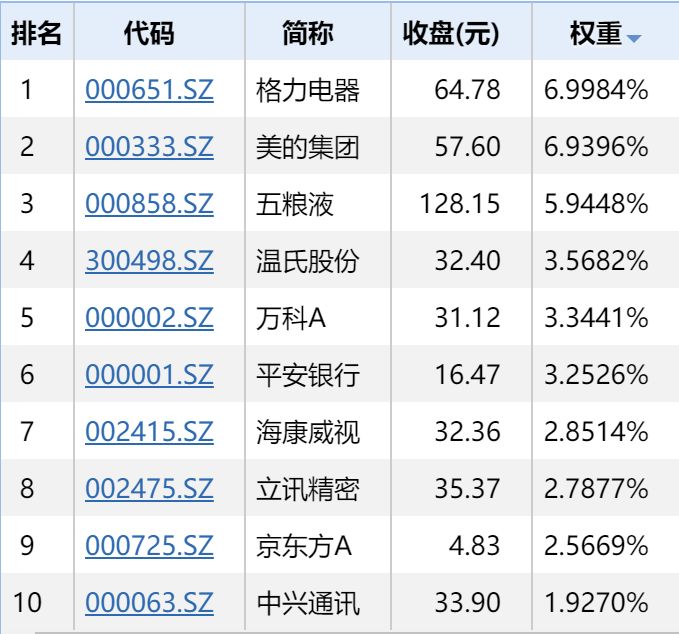Screen dimensions: 679x634
Task: Click the weight value 2.8514%
Action: pyautogui.click(x=596, y=432)
